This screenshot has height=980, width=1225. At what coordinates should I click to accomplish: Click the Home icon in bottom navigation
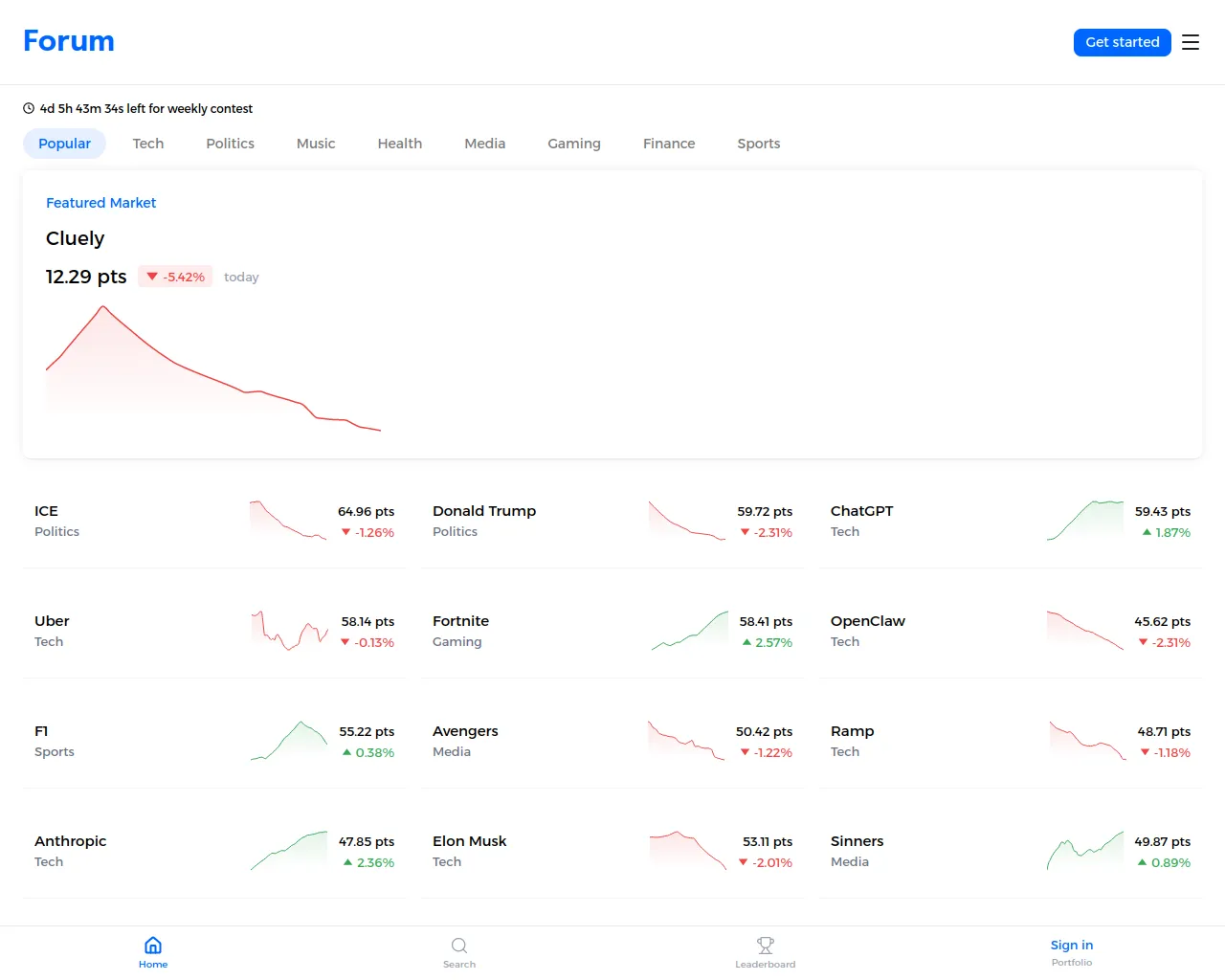153,946
